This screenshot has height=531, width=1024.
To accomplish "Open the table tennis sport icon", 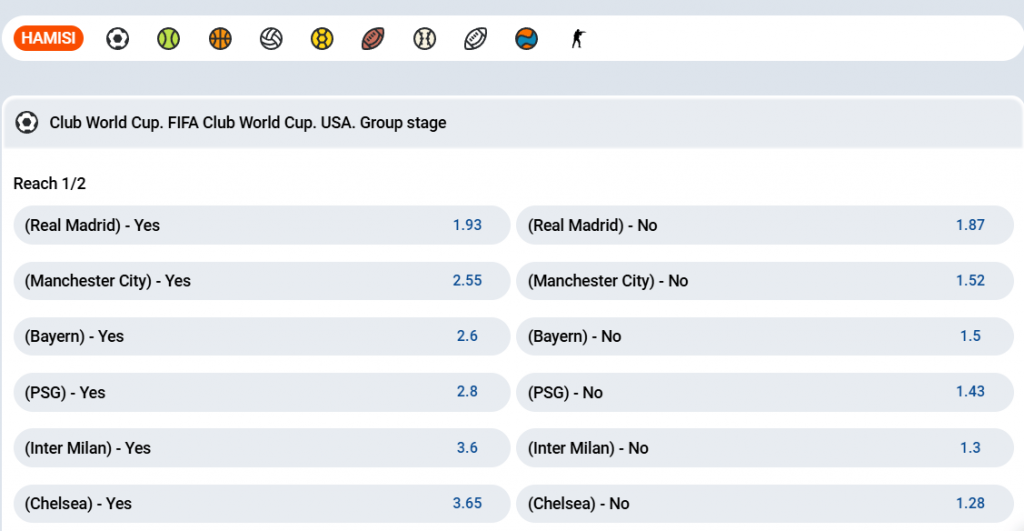I will click(526, 39).
